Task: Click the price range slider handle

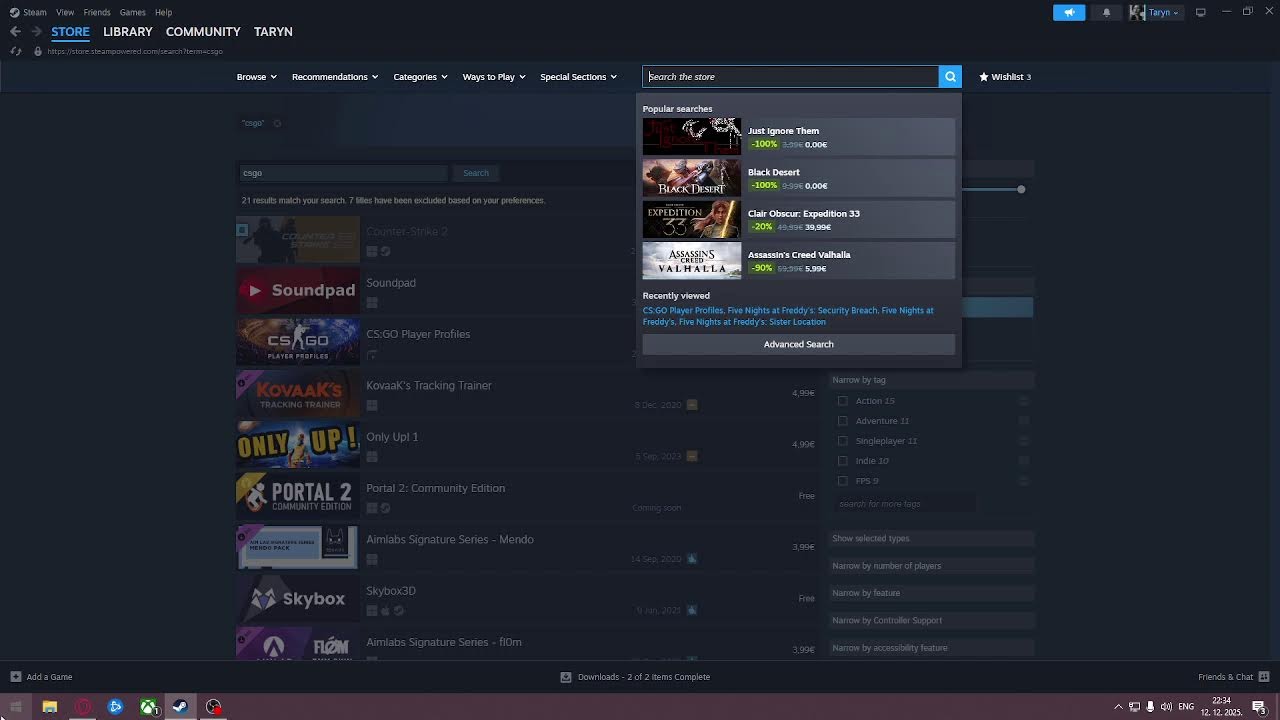Action: pyautogui.click(x=1021, y=189)
